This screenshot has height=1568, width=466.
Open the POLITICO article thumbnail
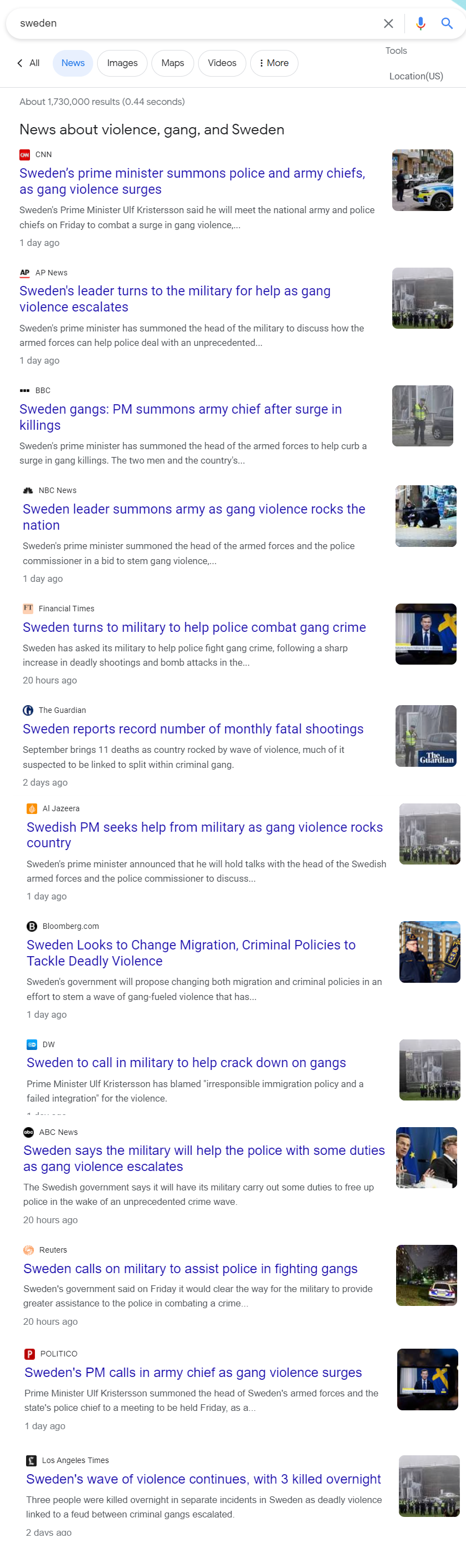(x=428, y=1379)
